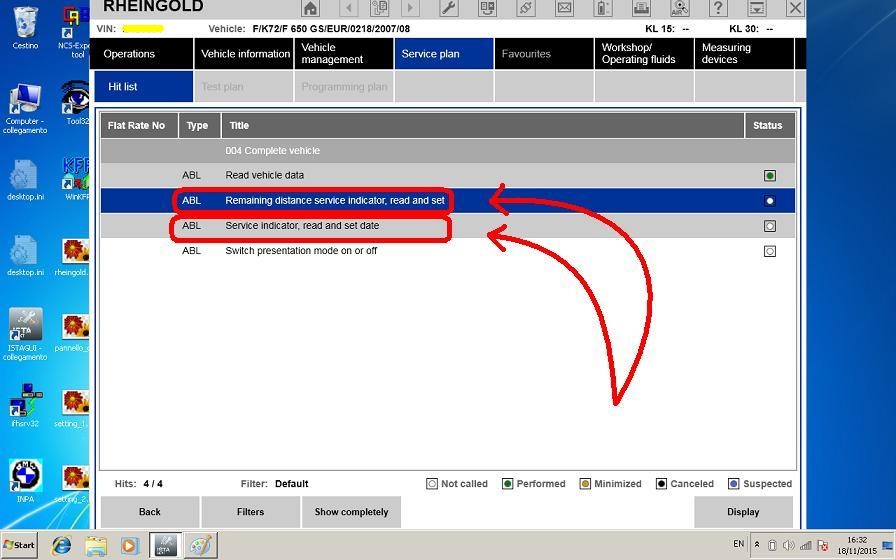Open the envelope message icon

[x=564, y=8]
